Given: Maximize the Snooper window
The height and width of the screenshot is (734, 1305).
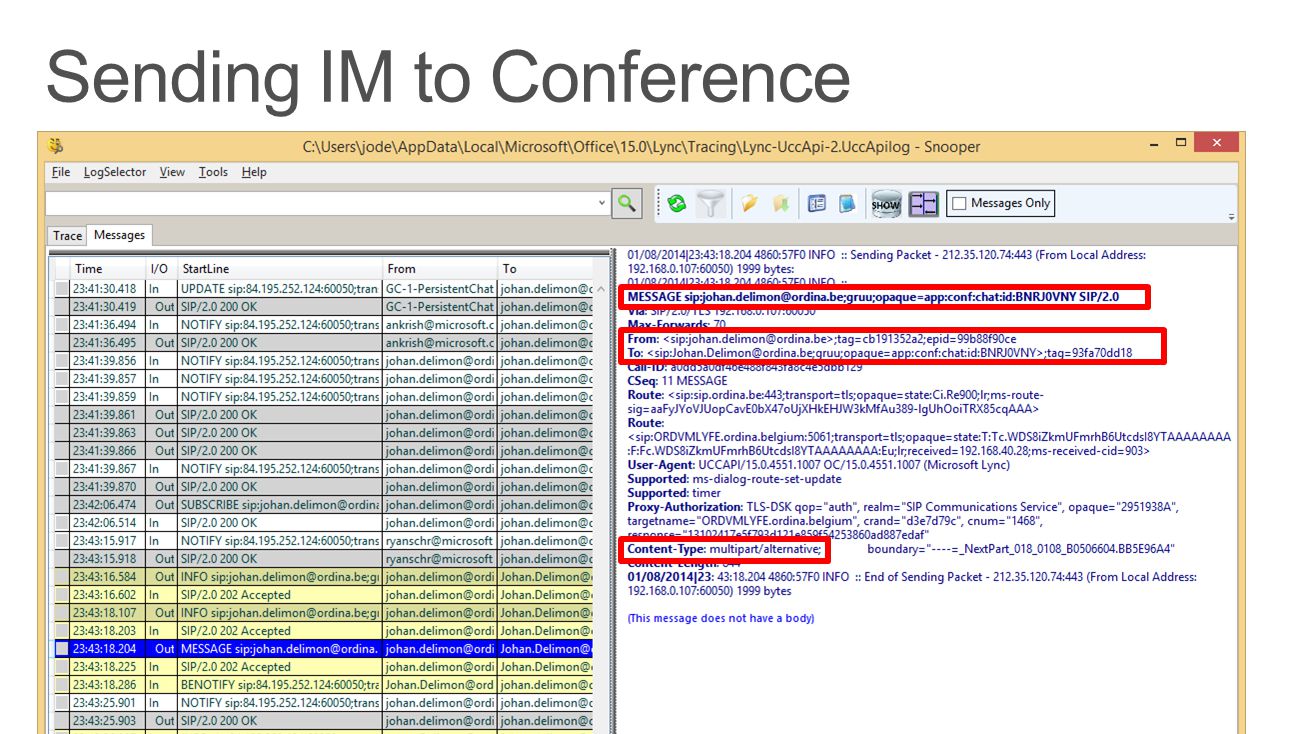Looking at the screenshot, I should (1181, 143).
